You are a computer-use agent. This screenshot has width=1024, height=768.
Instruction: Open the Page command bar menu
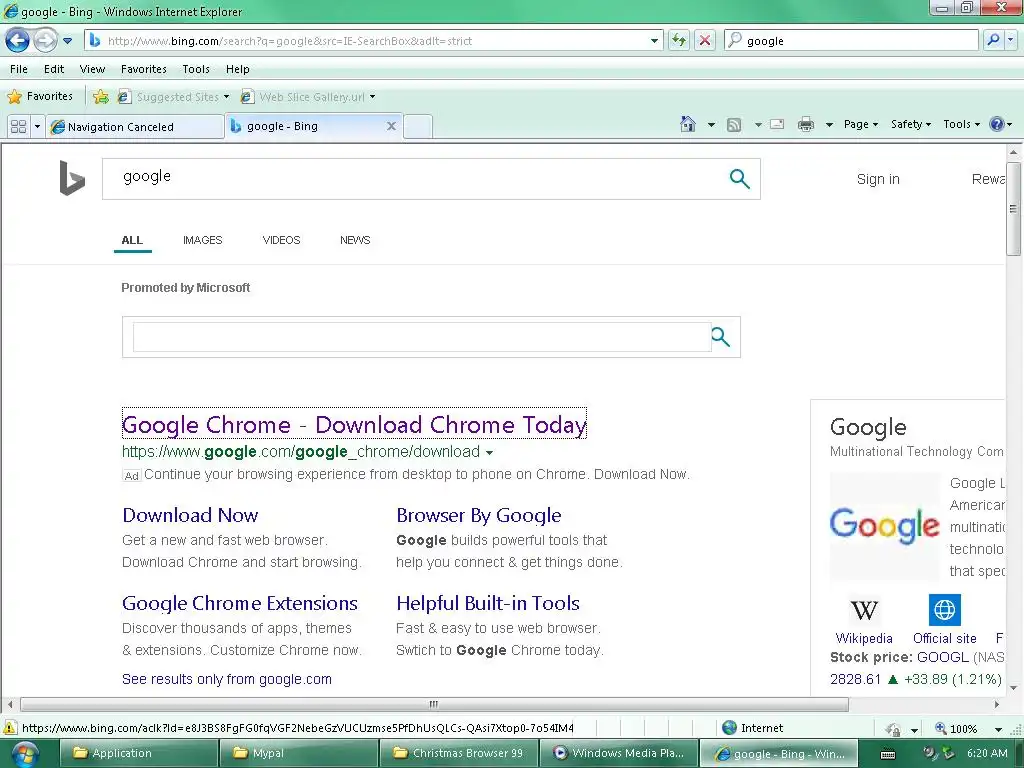(861, 124)
